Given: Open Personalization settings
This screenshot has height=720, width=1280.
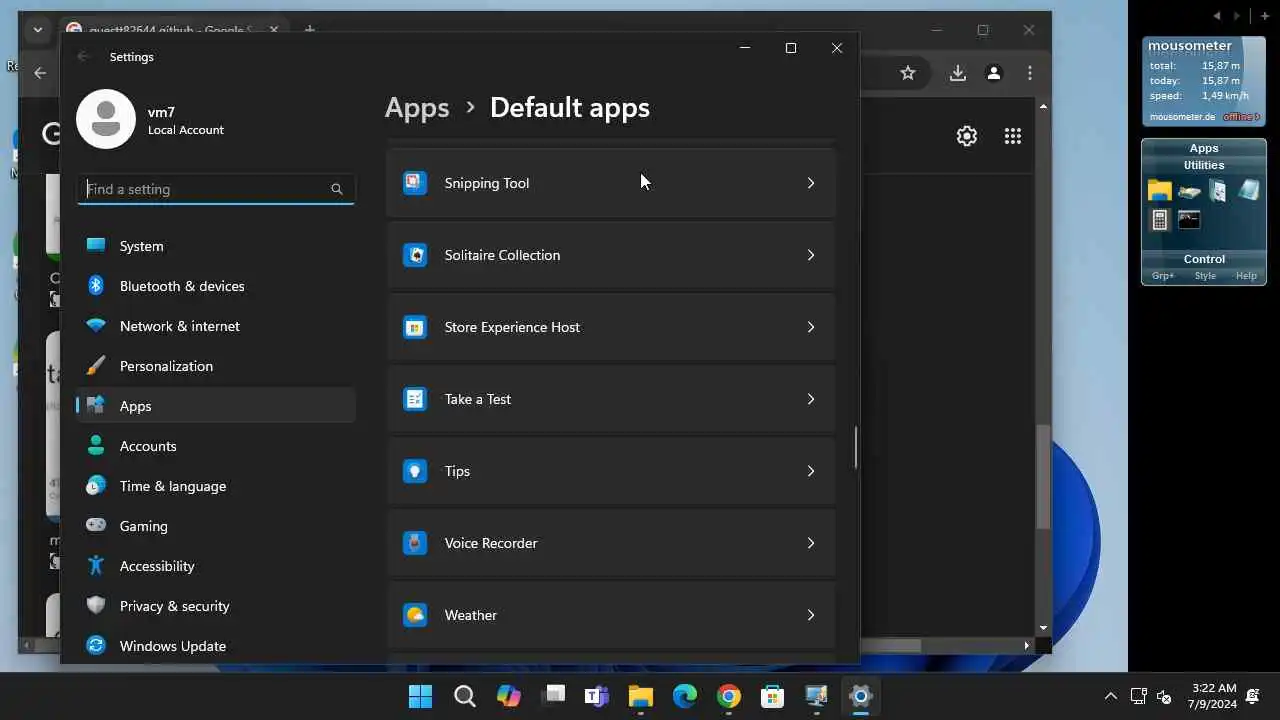Looking at the screenshot, I should click(216, 366).
